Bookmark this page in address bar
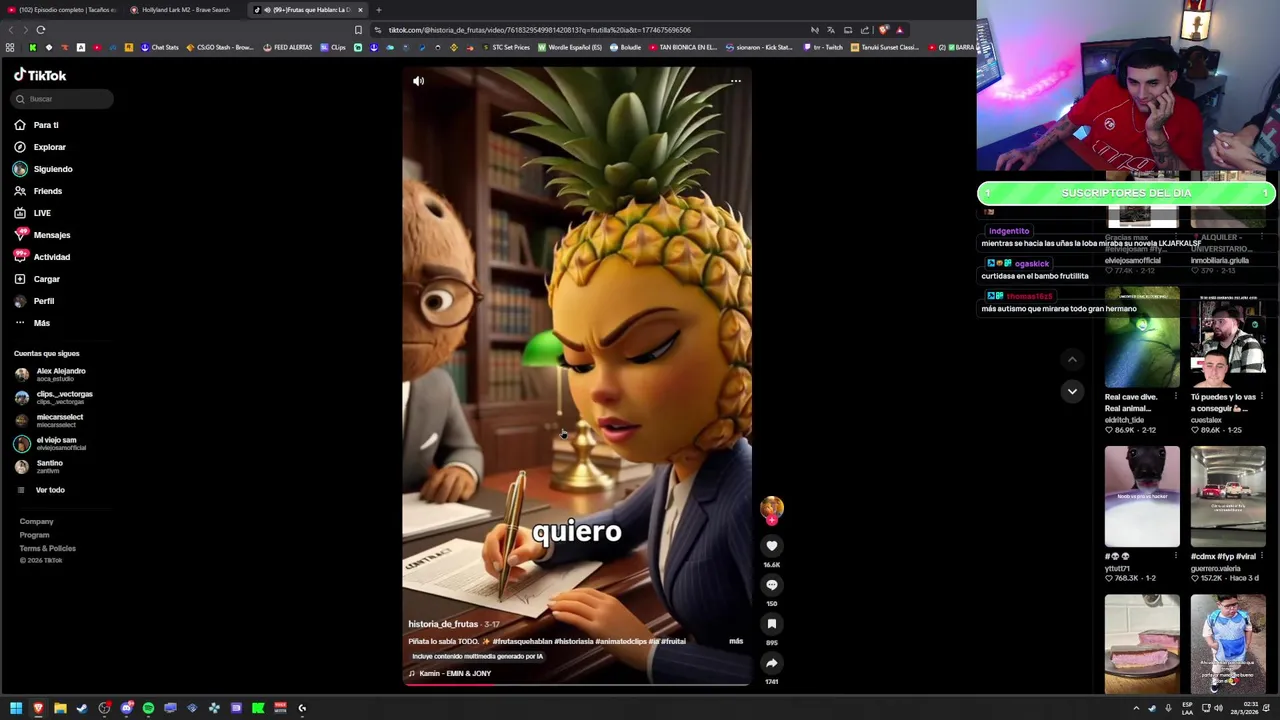This screenshot has width=1280, height=720. 358,30
